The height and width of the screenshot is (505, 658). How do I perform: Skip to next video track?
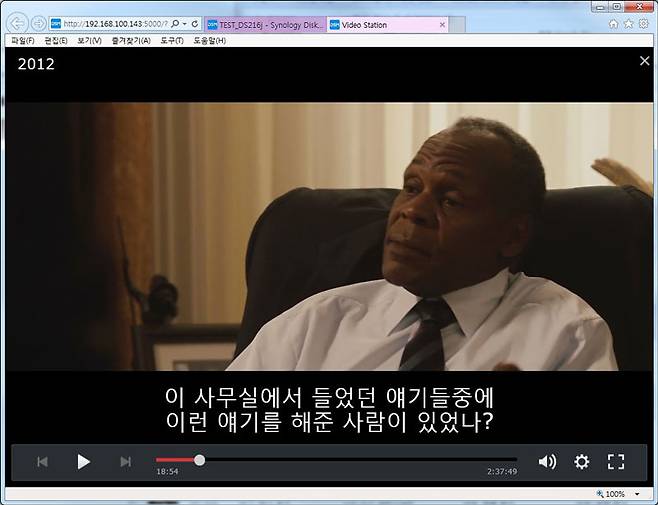click(x=125, y=462)
